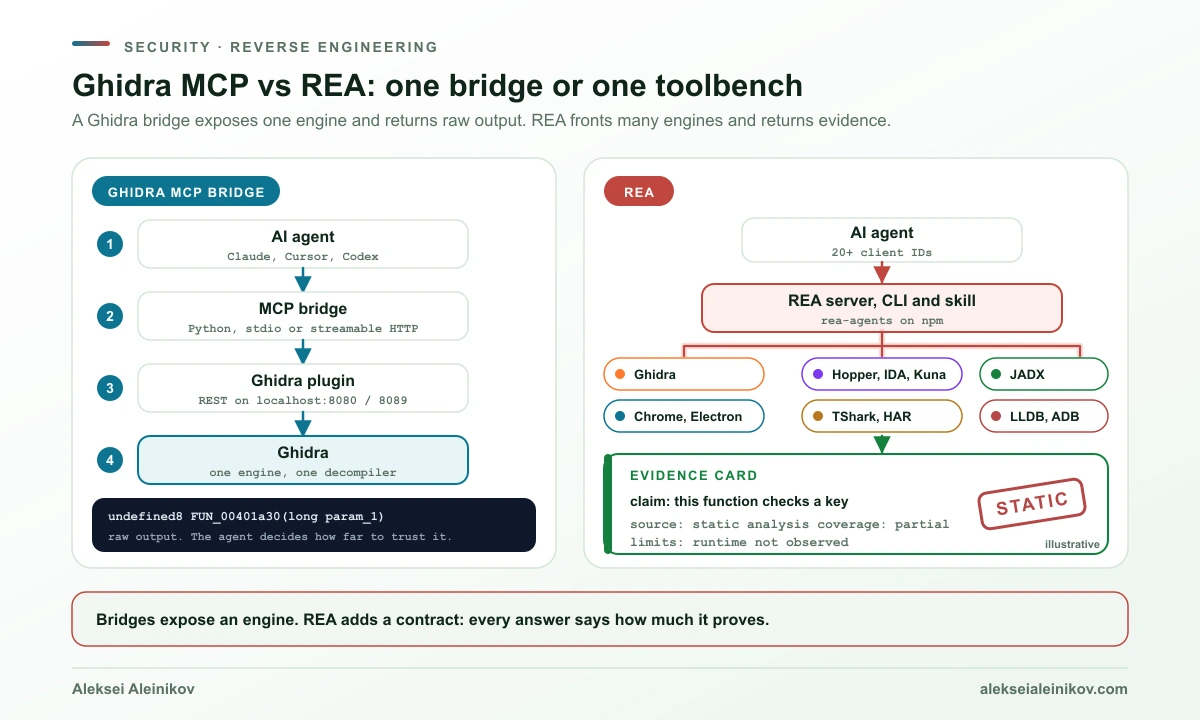Click the red STATIC stamp
The height and width of the screenshot is (720, 1200).
(x=1032, y=504)
